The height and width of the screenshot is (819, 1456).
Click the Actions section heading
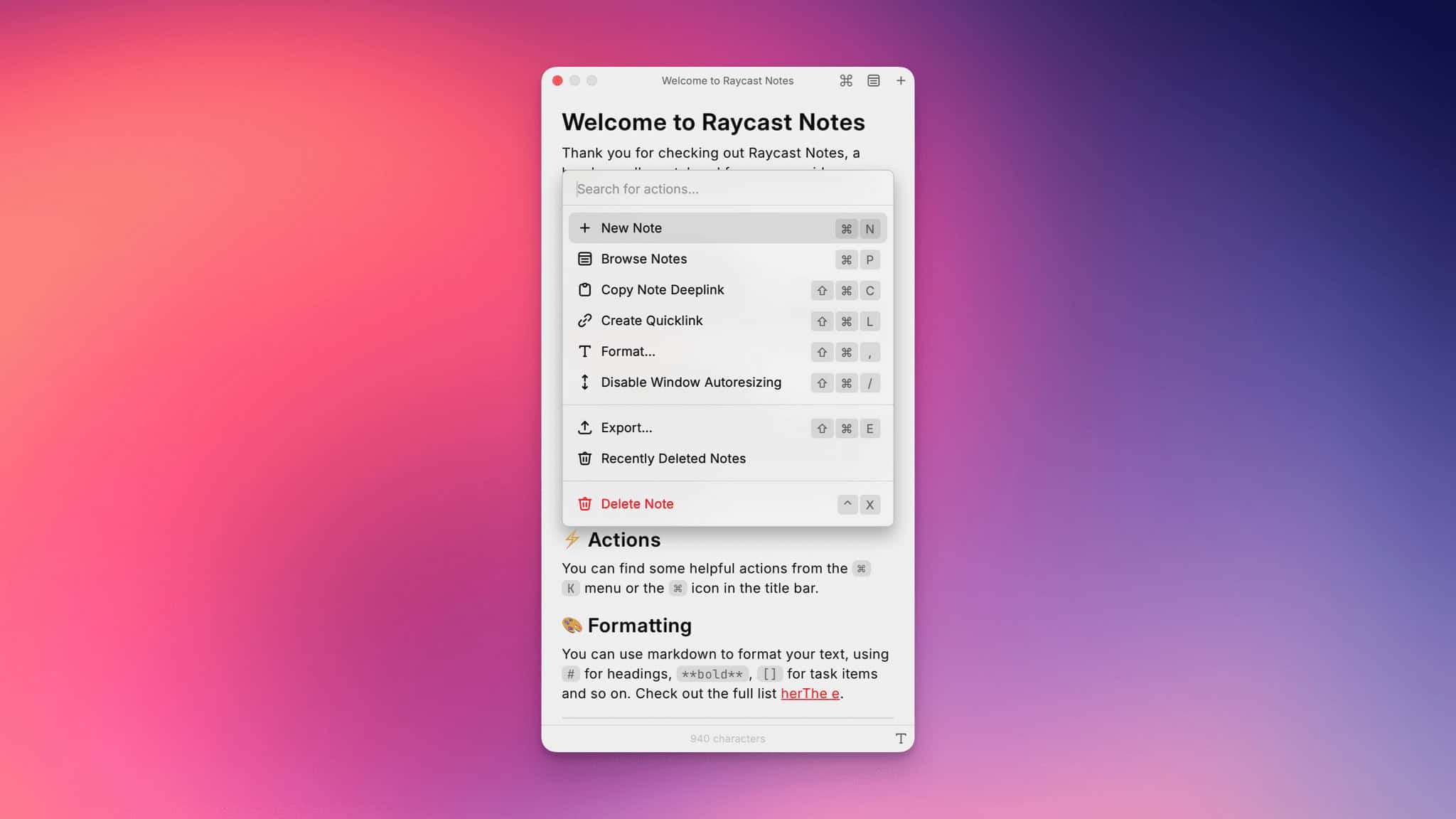(x=623, y=540)
